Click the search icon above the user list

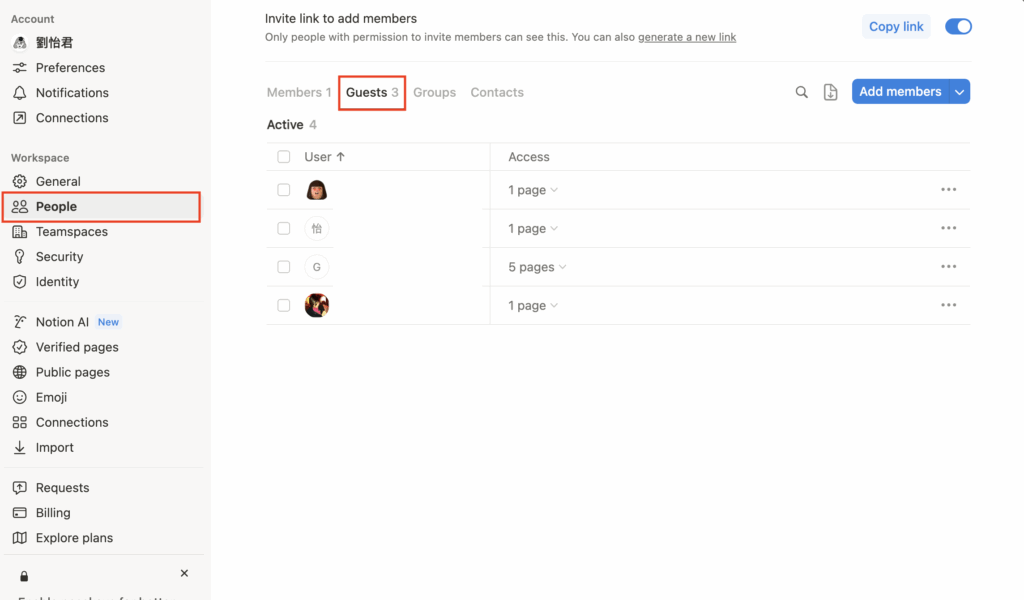coord(801,92)
